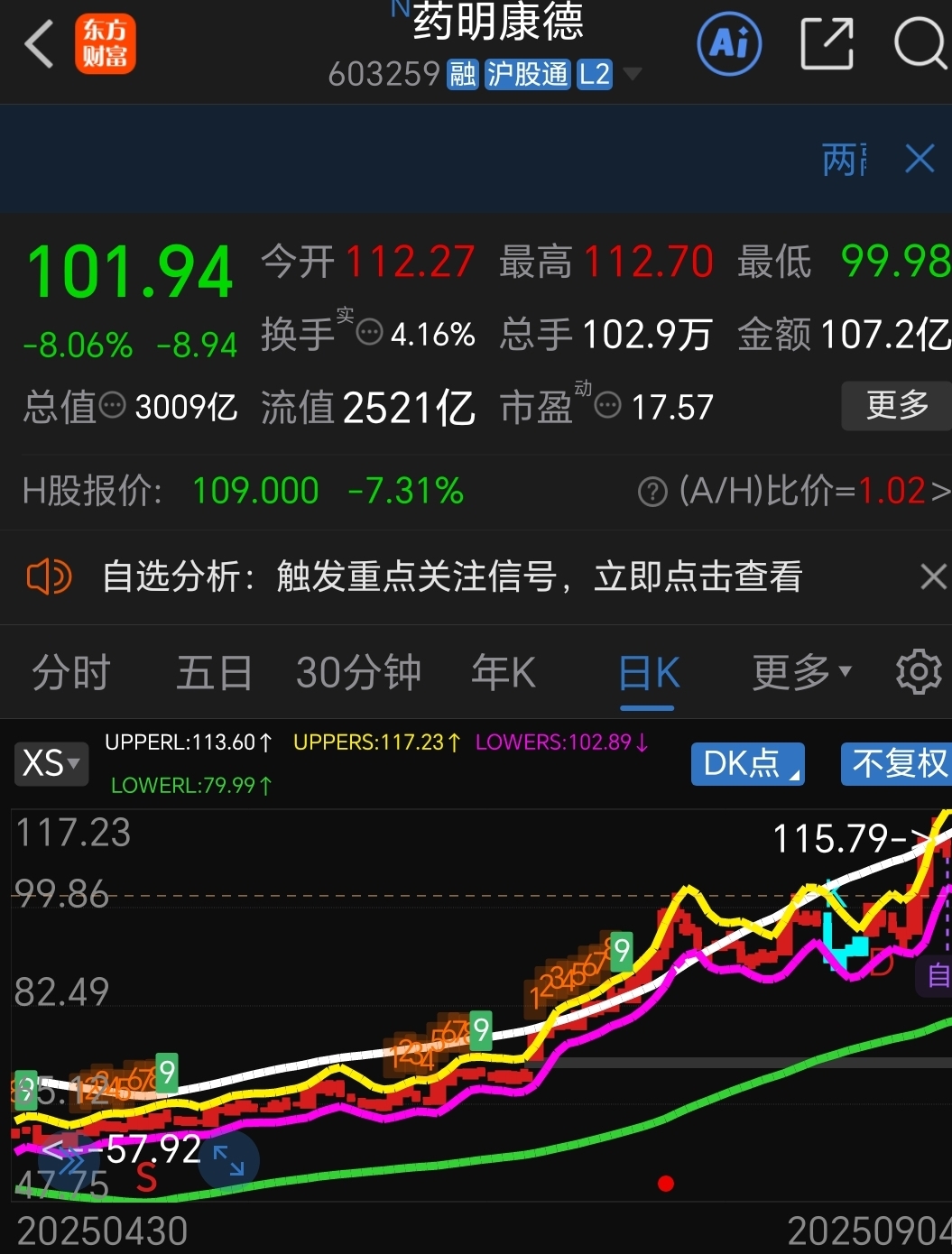Tap the start date 20250430

point(102,1231)
